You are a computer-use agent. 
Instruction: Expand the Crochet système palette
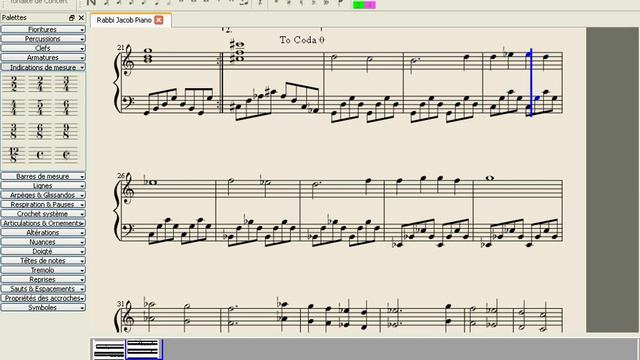[43, 214]
